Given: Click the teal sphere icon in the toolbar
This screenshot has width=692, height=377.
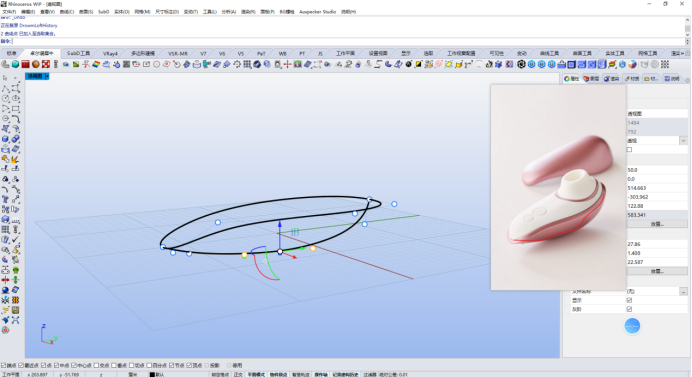Looking at the screenshot, I should [15, 64].
